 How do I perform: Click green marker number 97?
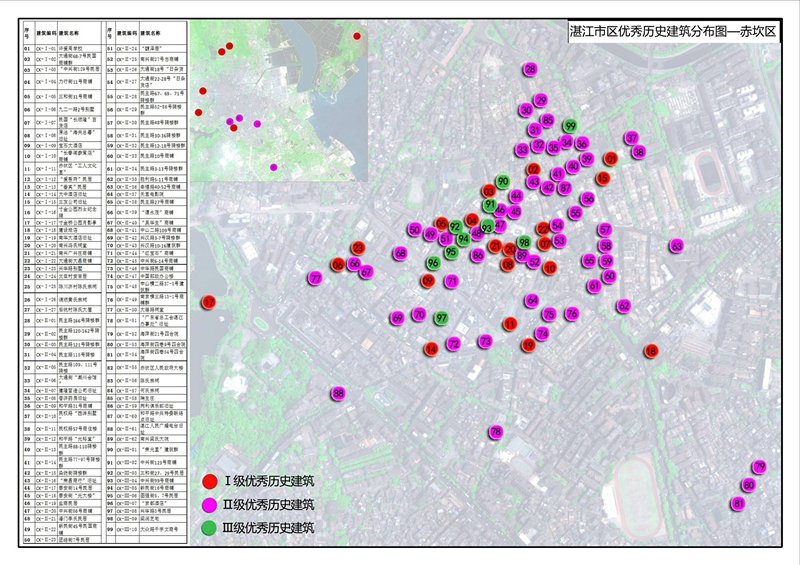(441, 318)
